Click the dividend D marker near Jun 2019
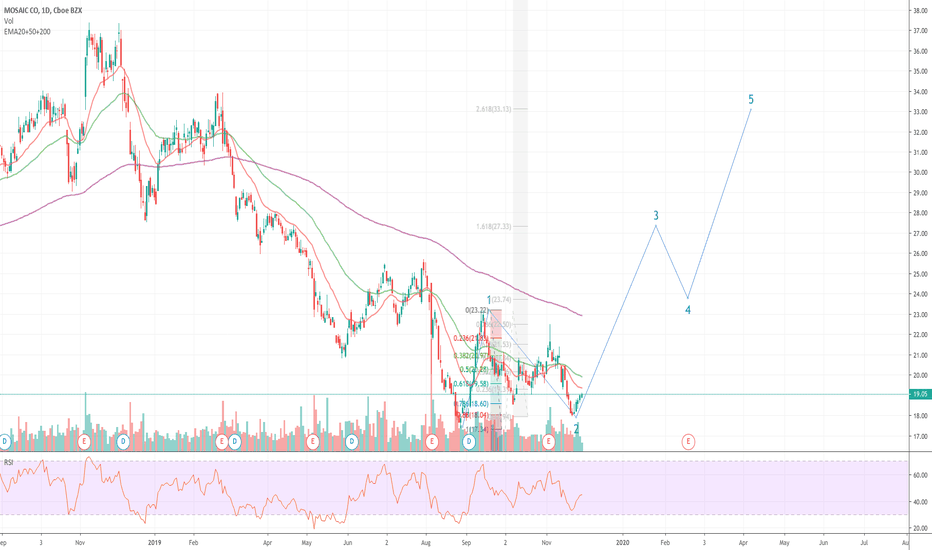Image resolution: width=932 pixels, height=550 pixels. pyautogui.click(x=352, y=441)
